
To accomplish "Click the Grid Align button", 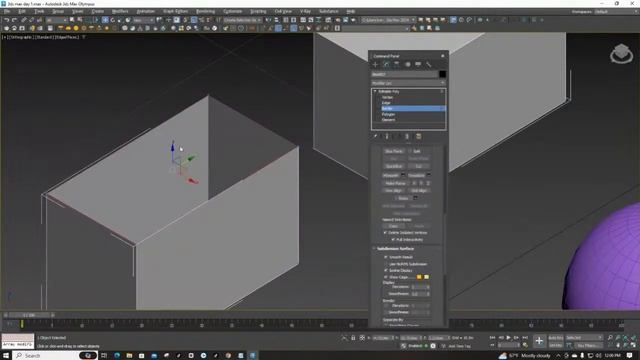I will click(418, 191).
